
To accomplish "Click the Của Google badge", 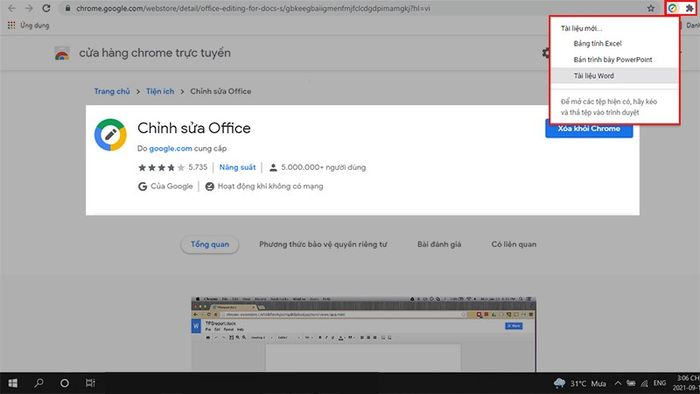I will point(166,187).
